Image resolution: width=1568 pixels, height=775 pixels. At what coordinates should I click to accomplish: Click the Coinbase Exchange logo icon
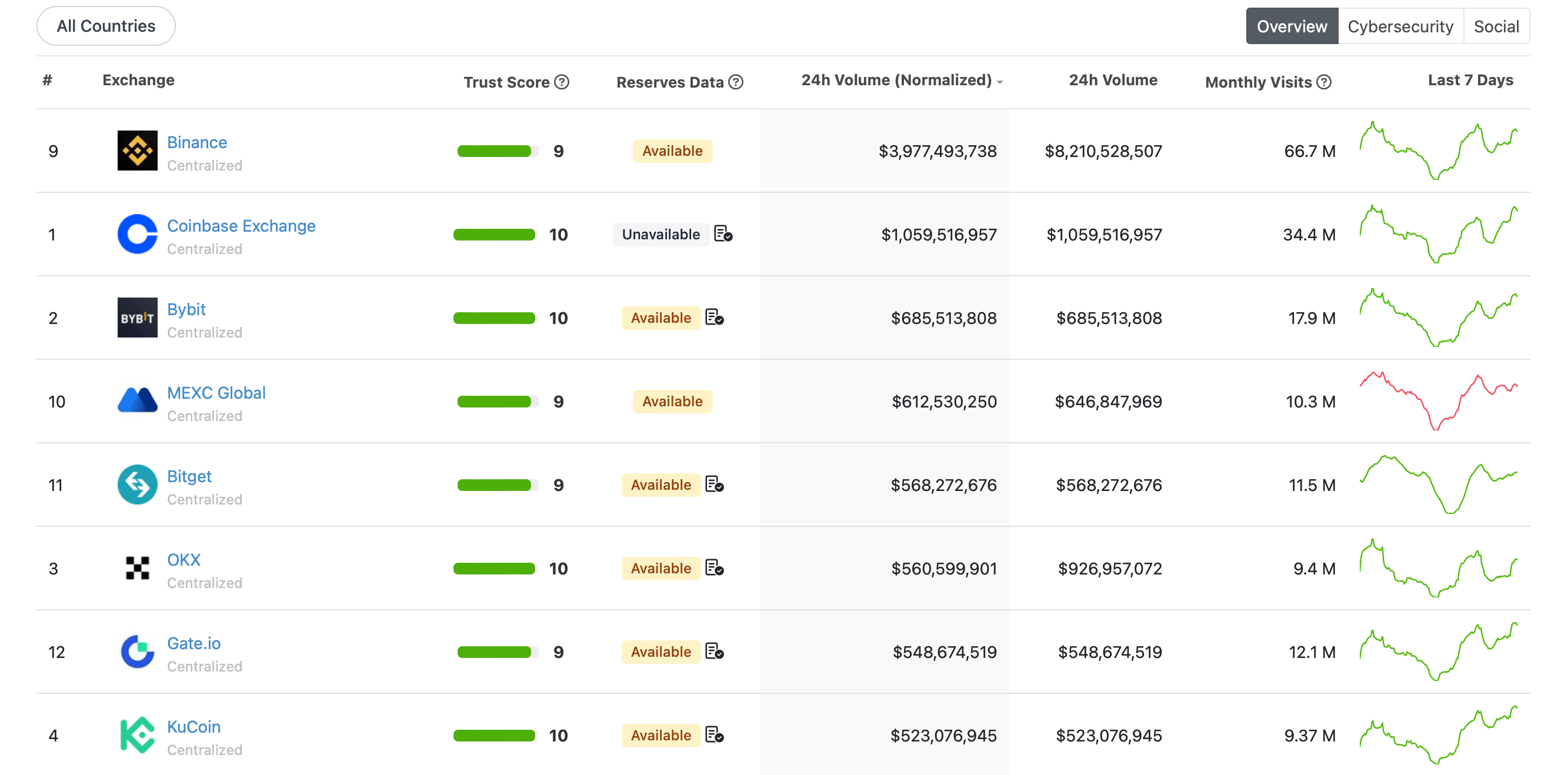(137, 234)
